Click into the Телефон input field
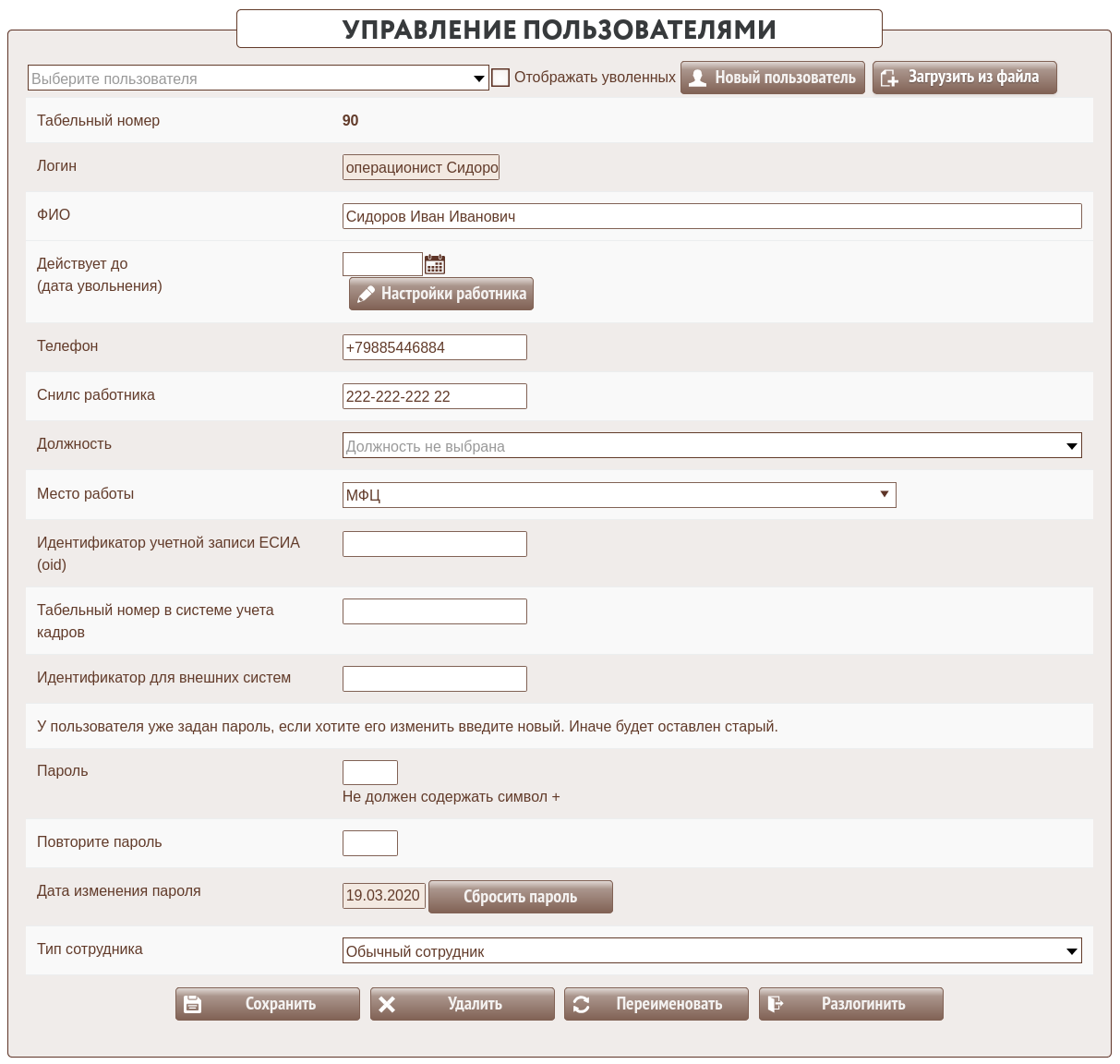This screenshot has height=1064, width=1120. (x=434, y=347)
